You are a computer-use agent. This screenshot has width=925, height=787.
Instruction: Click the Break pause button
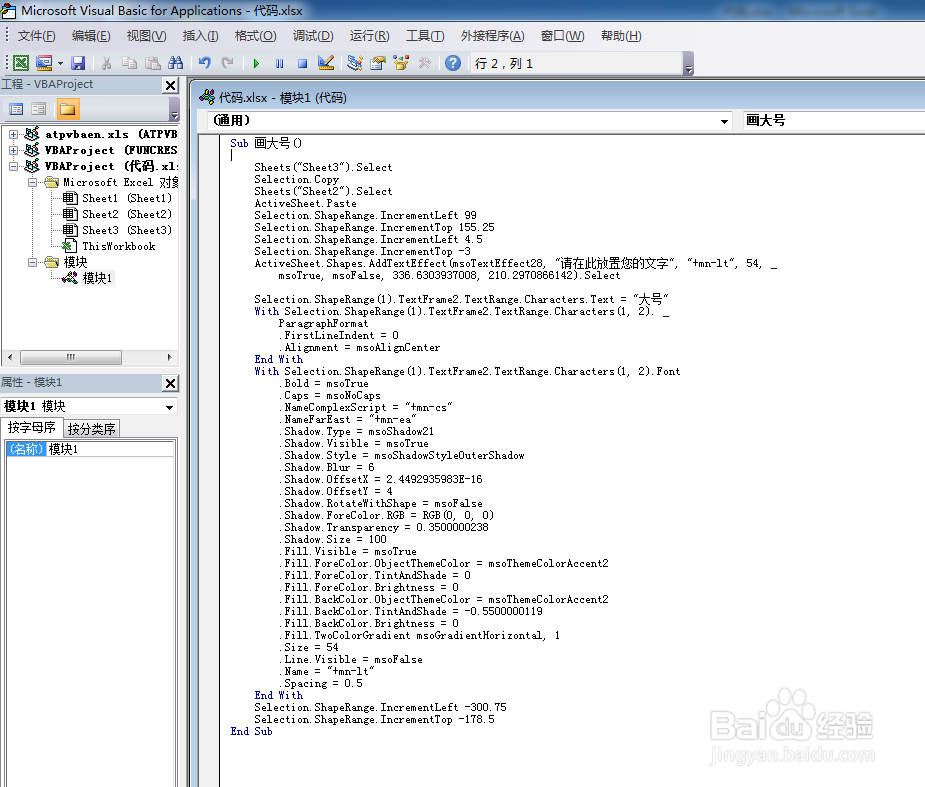point(280,63)
